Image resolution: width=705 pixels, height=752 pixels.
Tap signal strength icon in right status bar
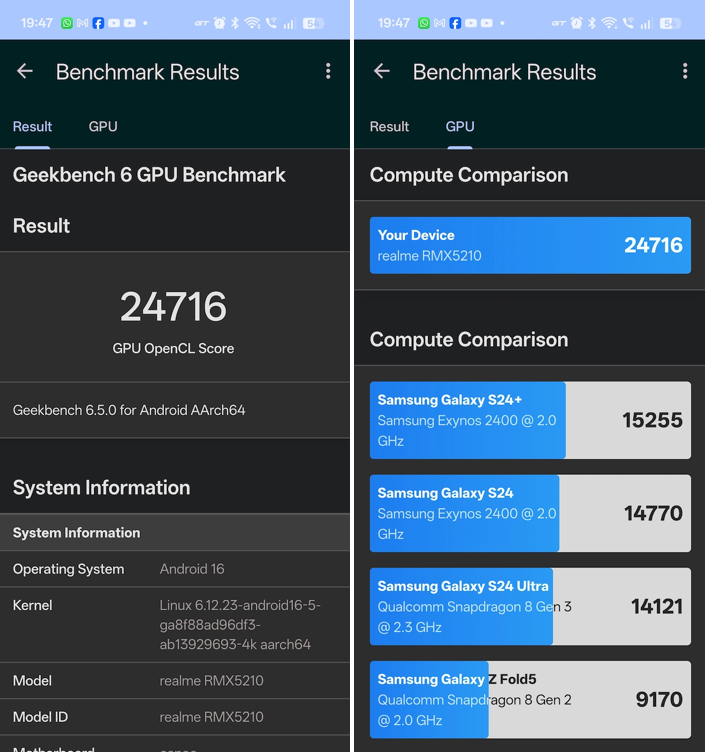tap(646, 23)
